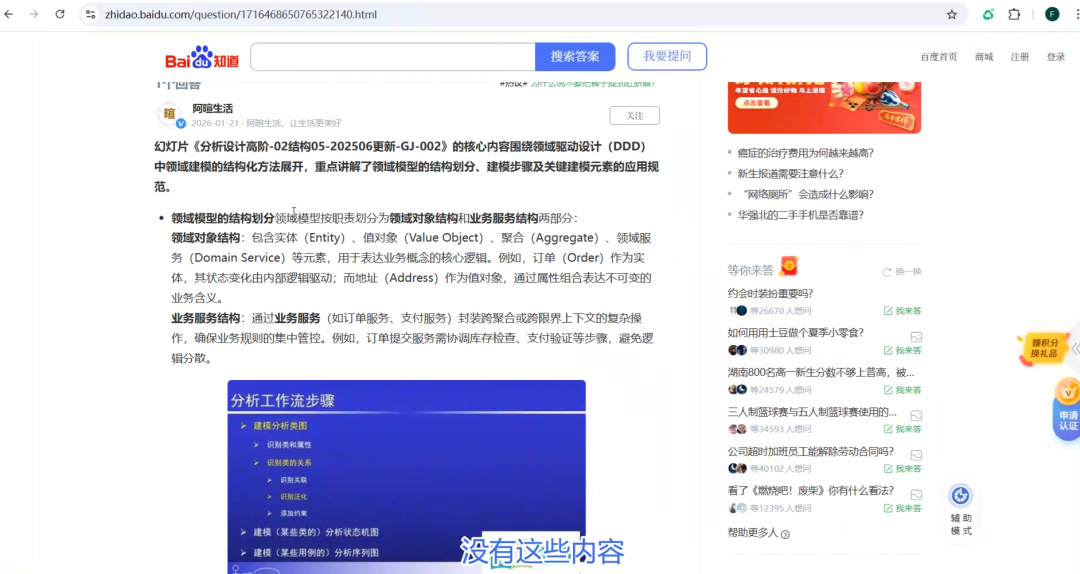Open 商城 link in top navigation

984,57
